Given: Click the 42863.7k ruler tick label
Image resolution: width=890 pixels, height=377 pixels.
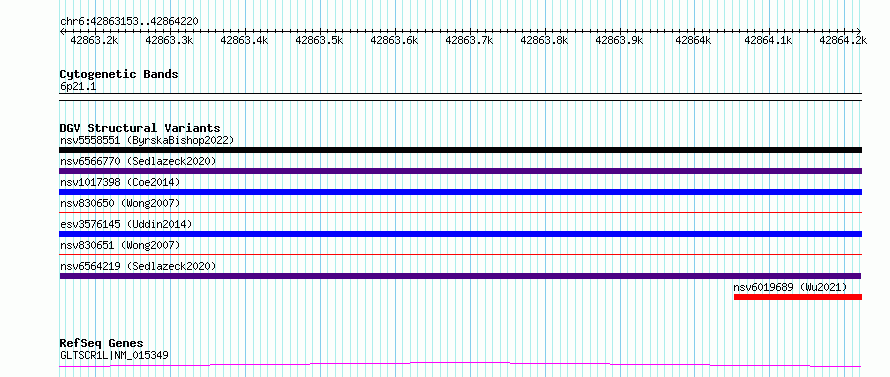Looking at the screenshot, I should tap(469, 40).
